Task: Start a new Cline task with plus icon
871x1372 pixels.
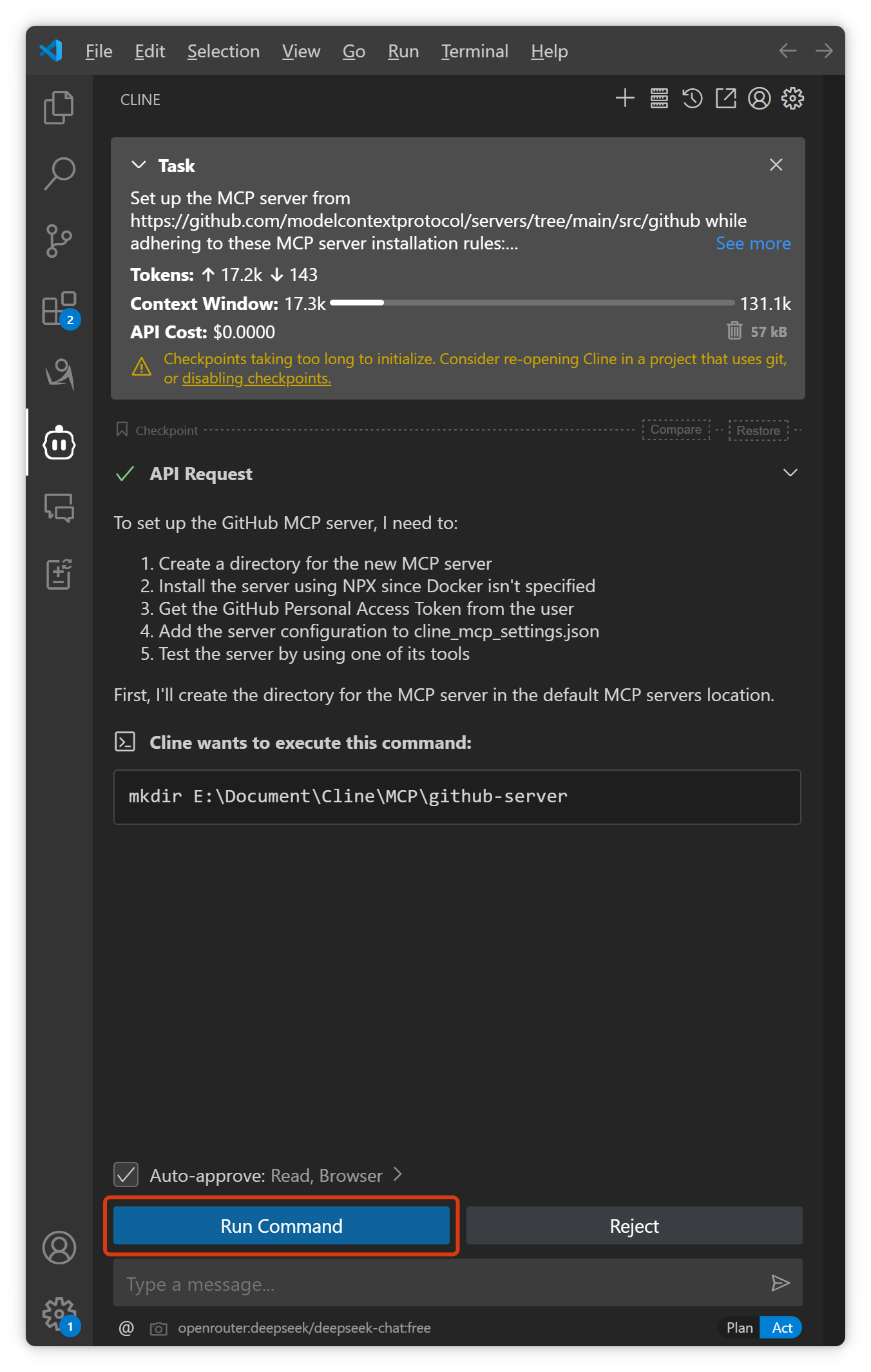Action: point(625,99)
